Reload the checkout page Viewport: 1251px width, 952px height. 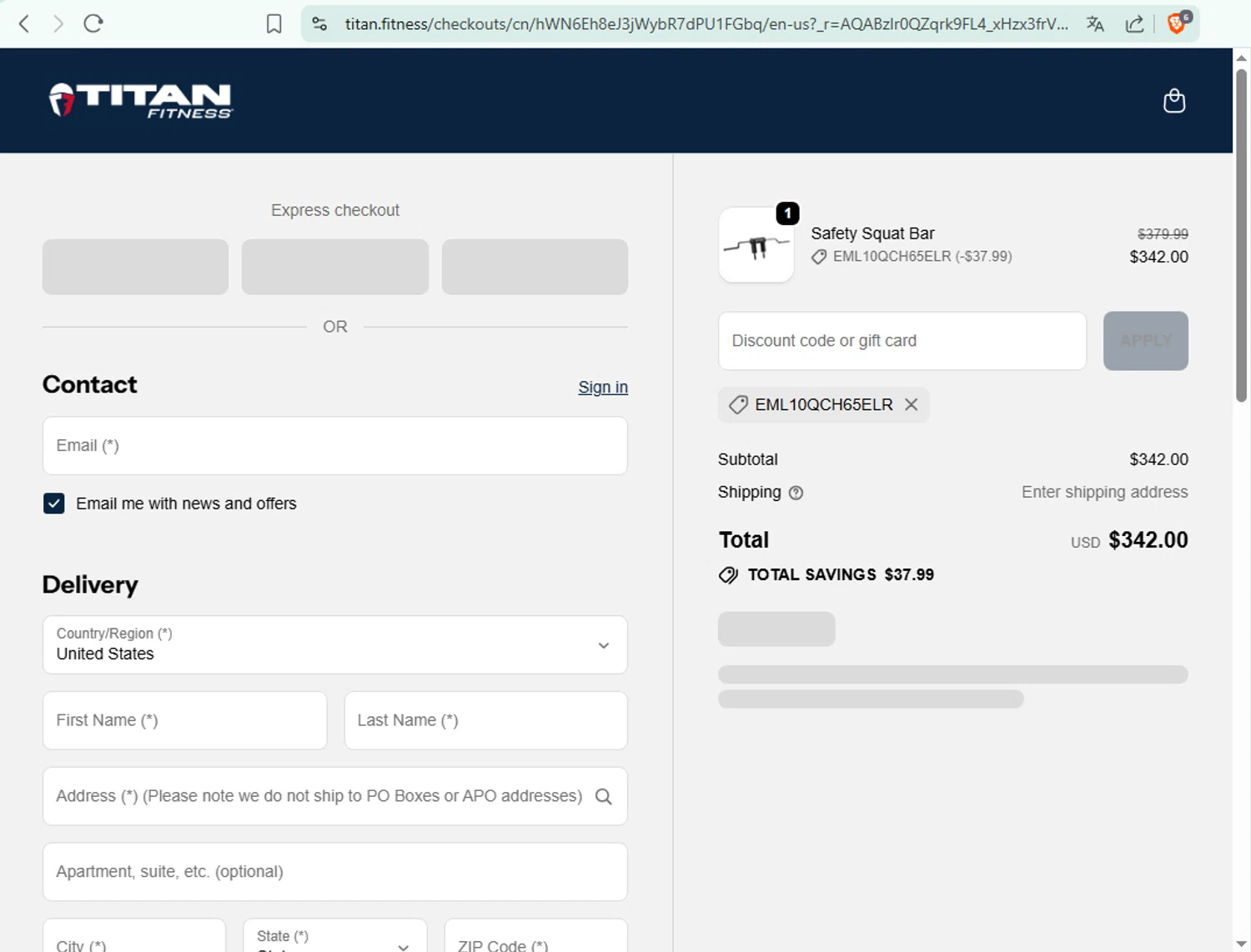pos(93,23)
